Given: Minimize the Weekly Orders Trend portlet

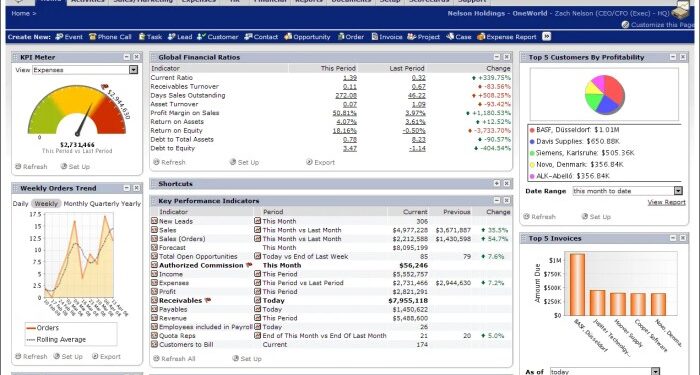Looking at the screenshot, I should 127,188.
